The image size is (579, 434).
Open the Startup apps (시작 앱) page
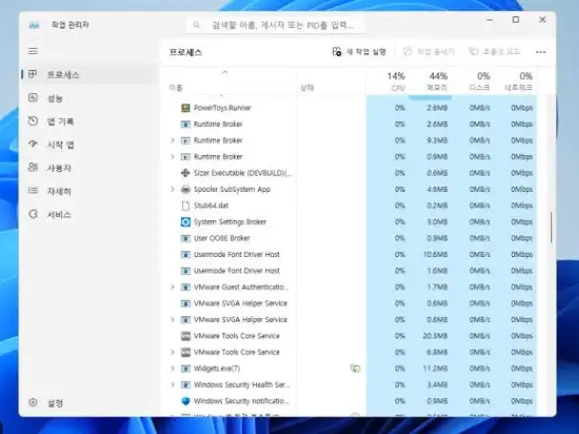tap(88, 145)
